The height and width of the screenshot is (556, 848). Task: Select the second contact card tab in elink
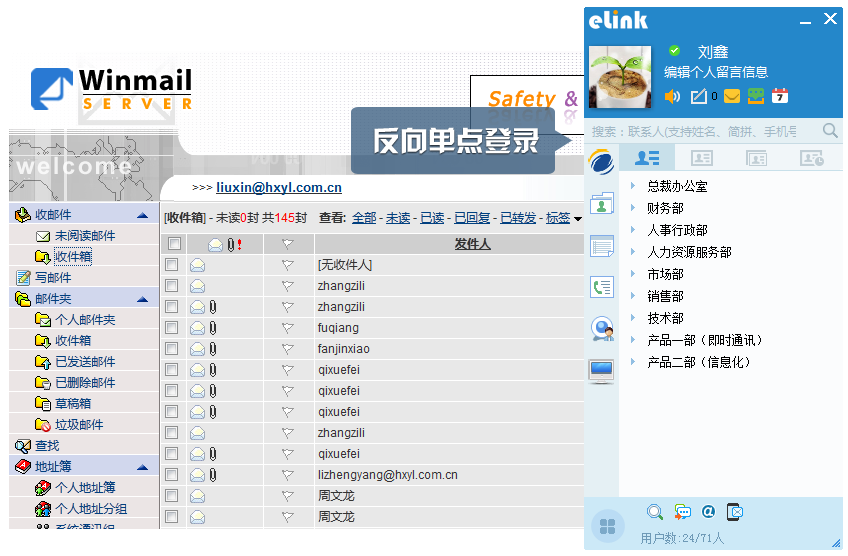point(701,158)
